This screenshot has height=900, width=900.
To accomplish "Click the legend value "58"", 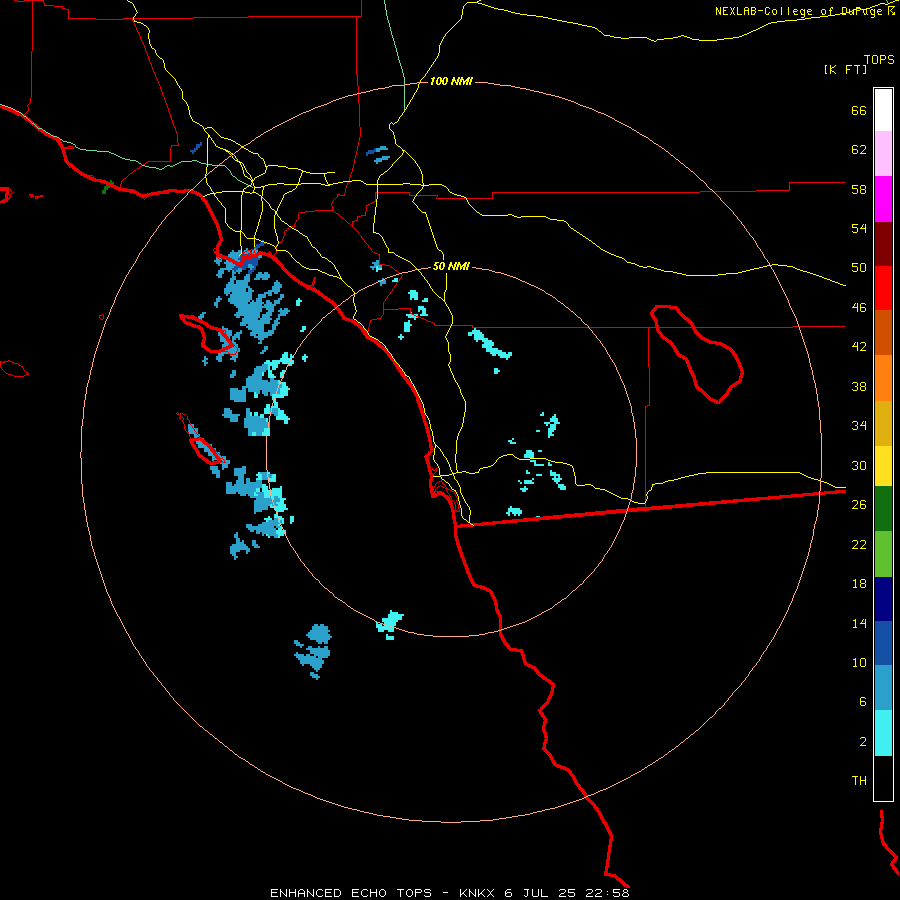I will tap(859, 189).
